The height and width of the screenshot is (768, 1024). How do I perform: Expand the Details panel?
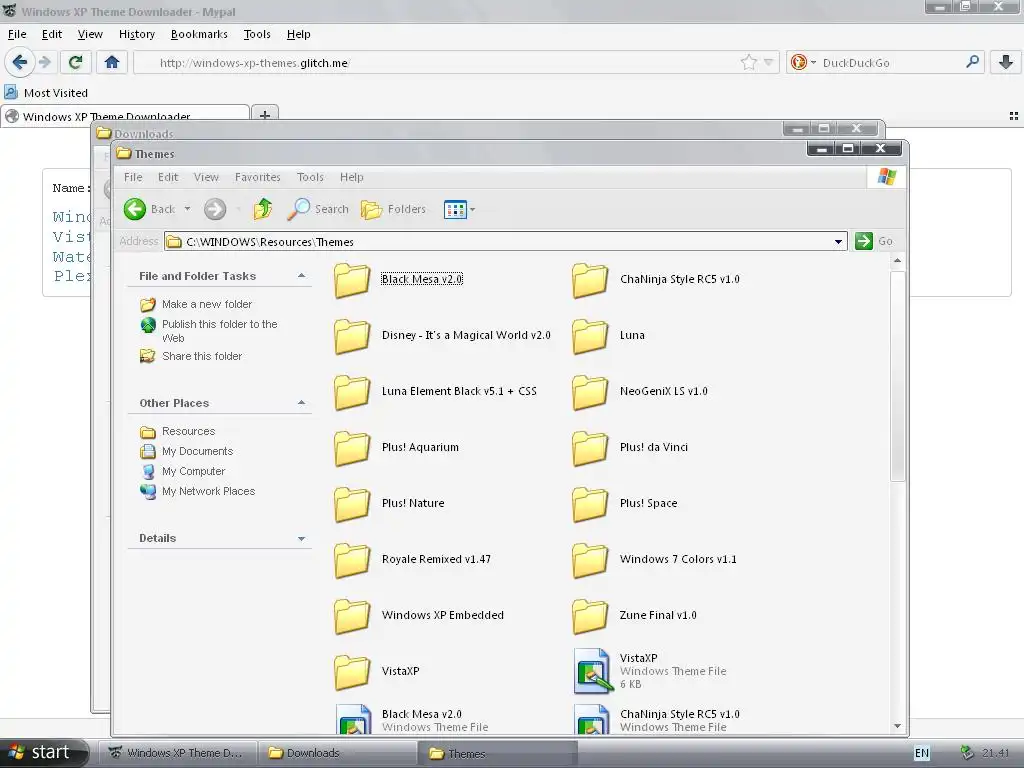click(301, 539)
